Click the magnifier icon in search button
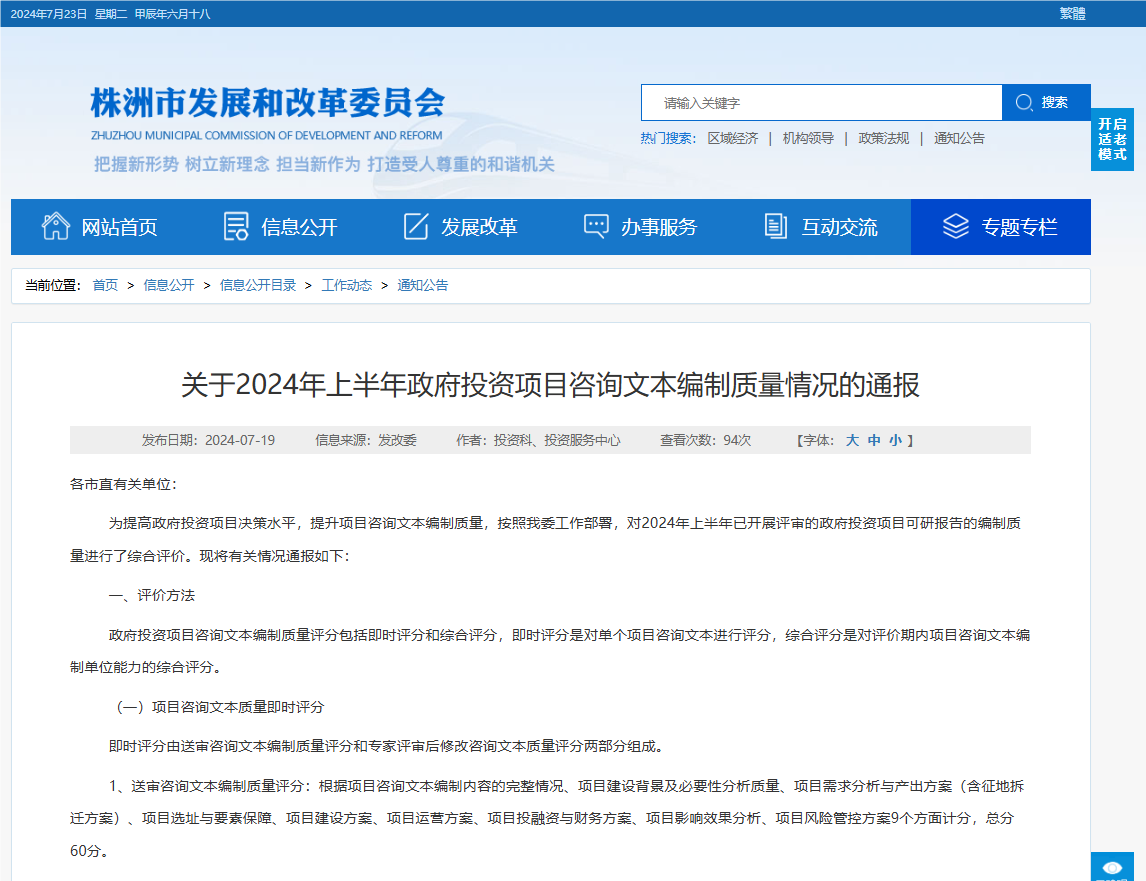The width and height of the screenshot is (1146, 881). click(x=1024, y=102)
